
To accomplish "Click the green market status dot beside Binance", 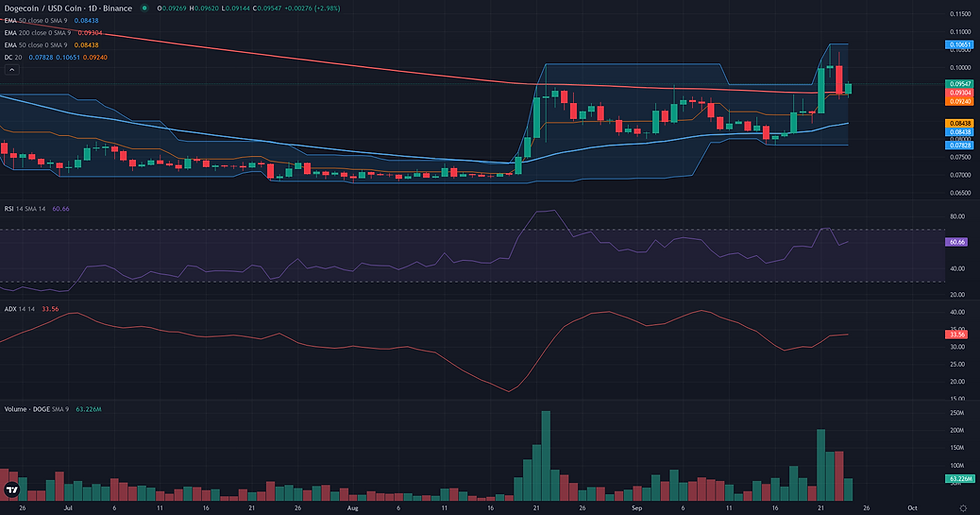I will click(x=144, y=8).
